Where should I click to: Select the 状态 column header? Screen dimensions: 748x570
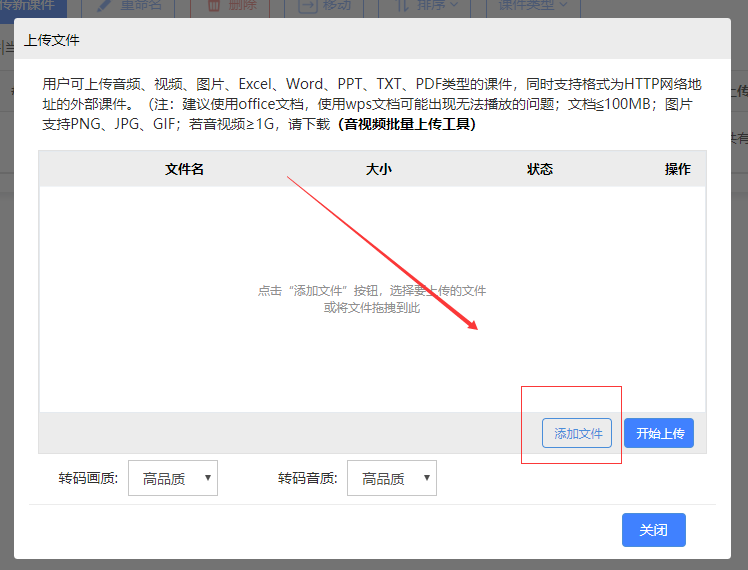pos(540,169)
